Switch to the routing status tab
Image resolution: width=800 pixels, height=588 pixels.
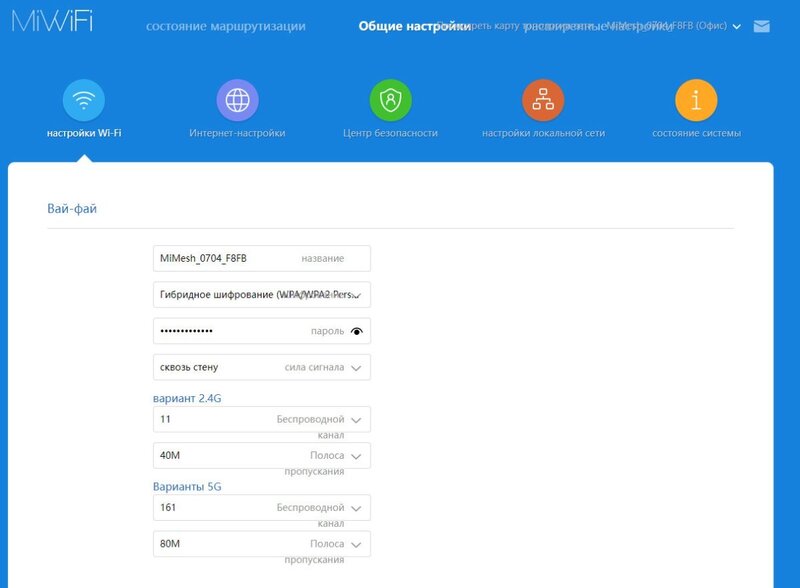pos(226,27)
